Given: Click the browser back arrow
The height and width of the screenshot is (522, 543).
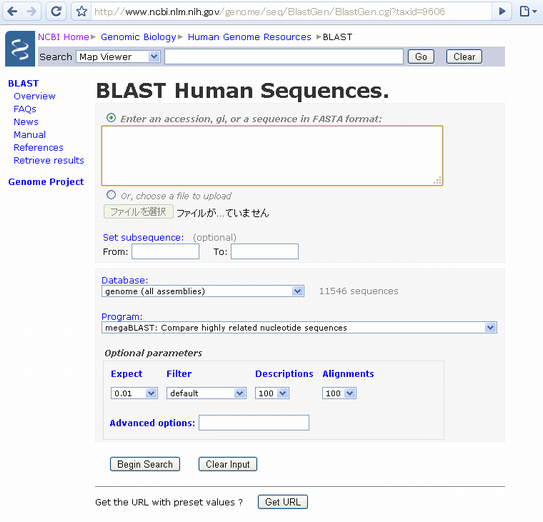Looking at the screenshot, I should coord(12,11).
